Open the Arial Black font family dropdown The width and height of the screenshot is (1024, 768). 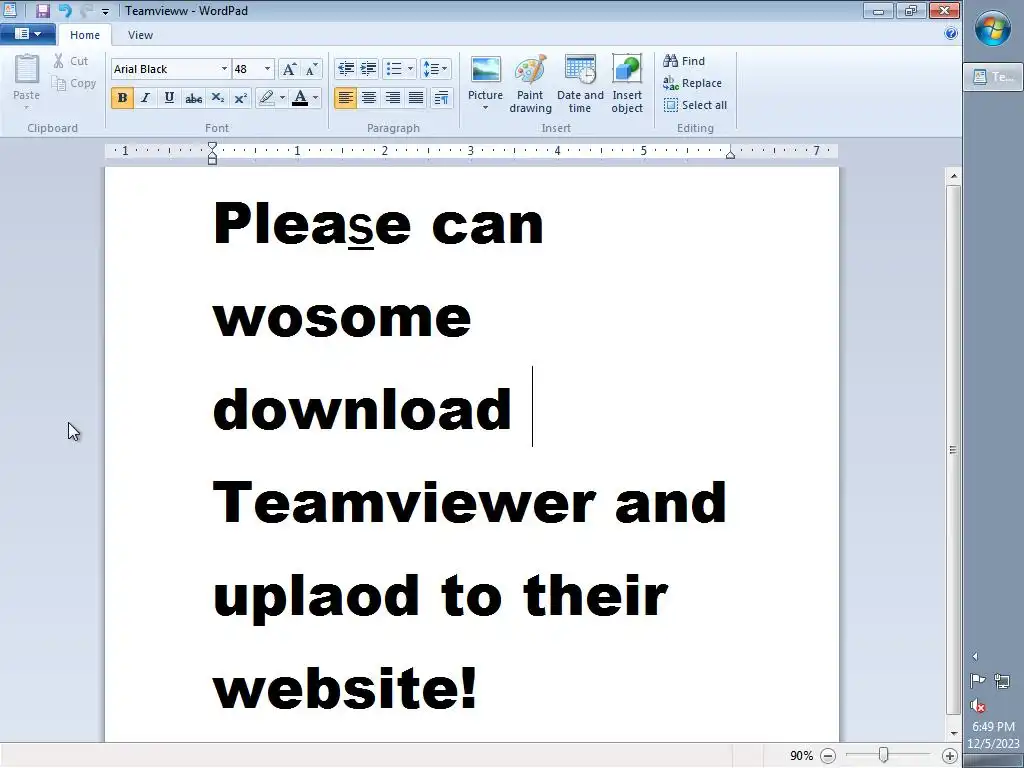click(224, 69)
